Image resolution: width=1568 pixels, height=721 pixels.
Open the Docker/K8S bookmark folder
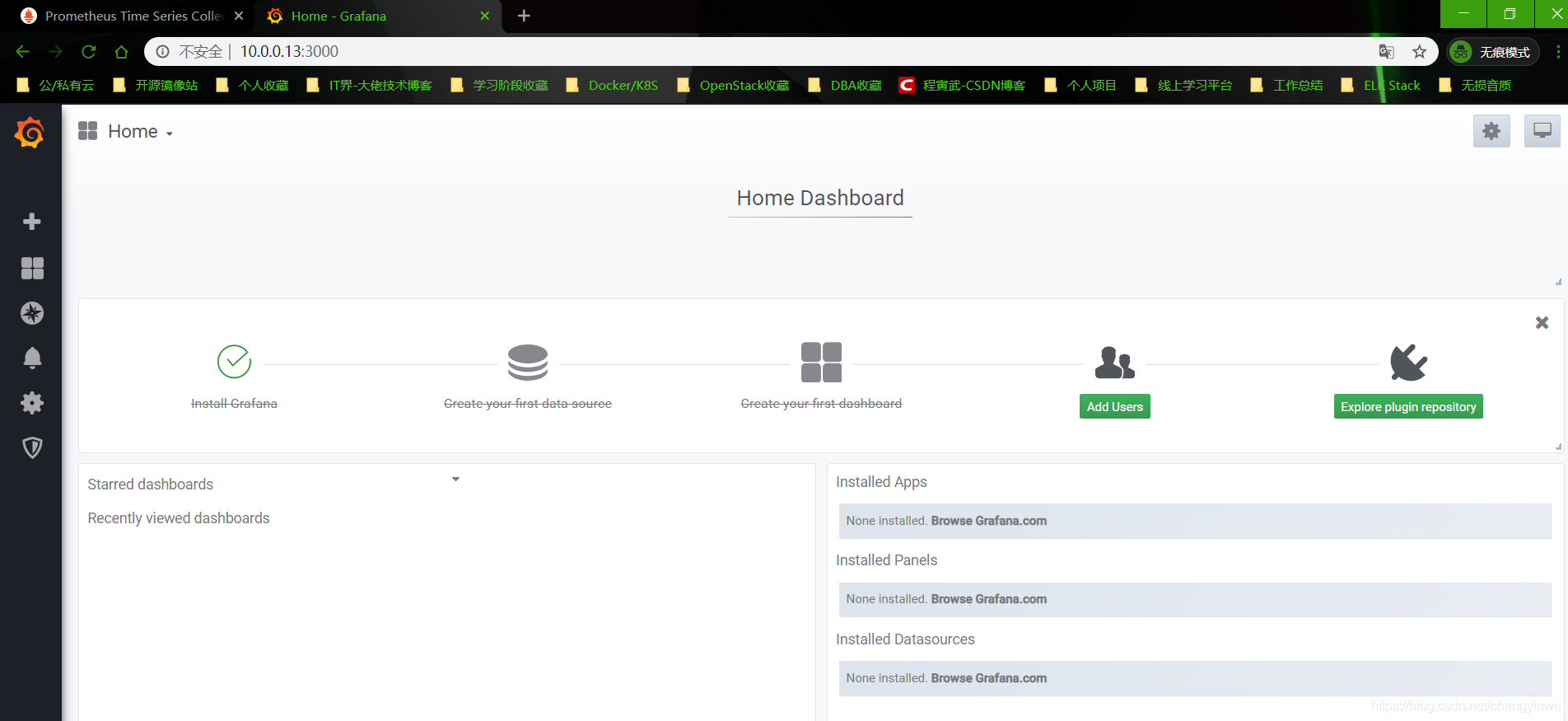coord(612,85)
